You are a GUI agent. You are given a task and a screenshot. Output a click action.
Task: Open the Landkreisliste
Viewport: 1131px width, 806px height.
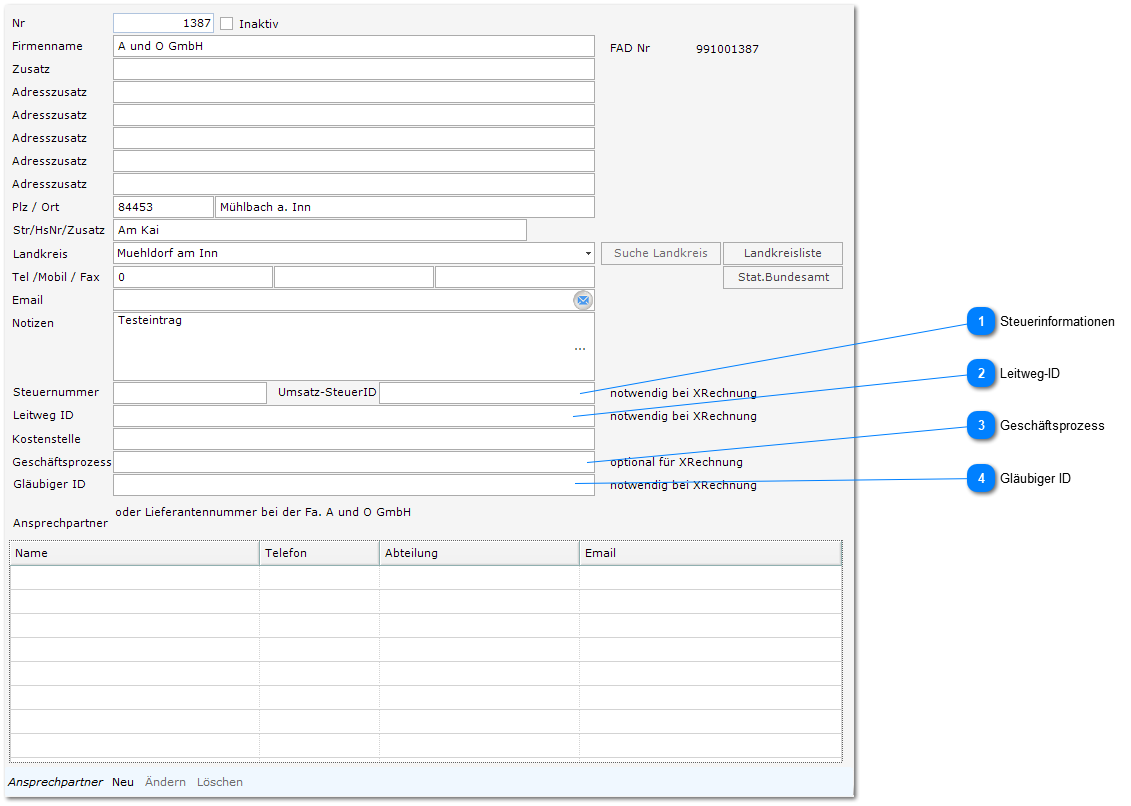[782, 253]
